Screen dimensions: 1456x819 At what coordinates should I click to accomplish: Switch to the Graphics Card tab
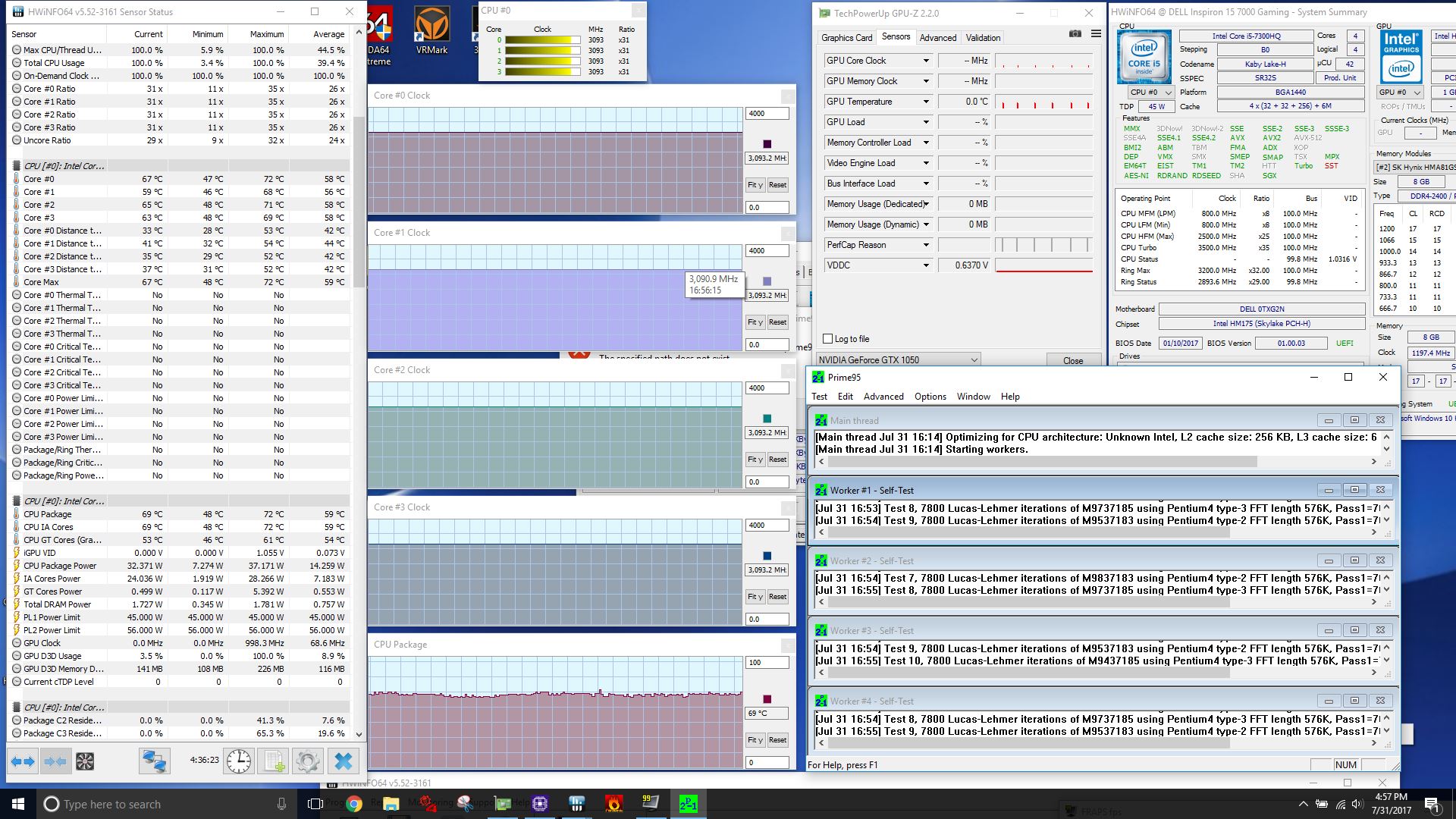click(846, 38)
